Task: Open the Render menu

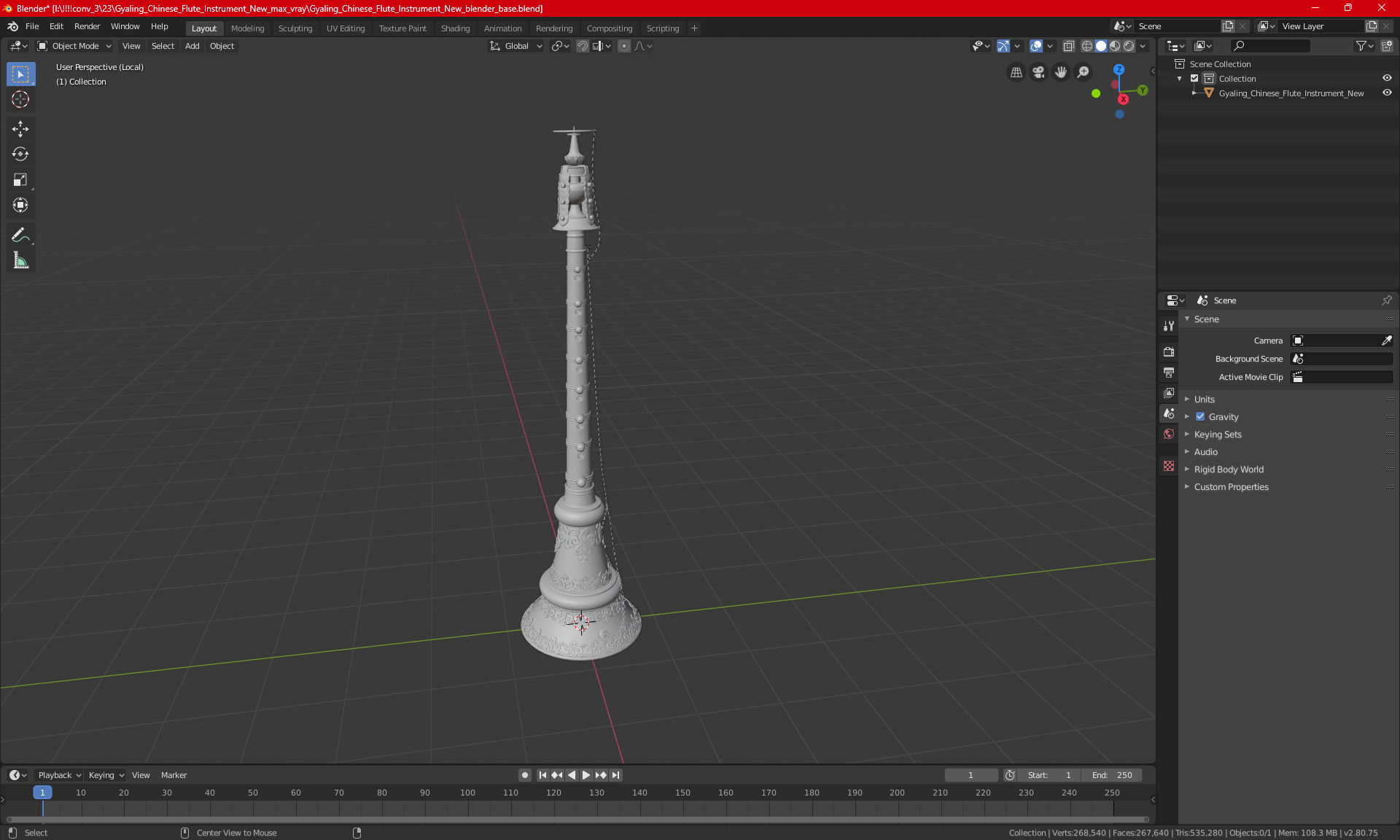Action: (x=87, y=26)
